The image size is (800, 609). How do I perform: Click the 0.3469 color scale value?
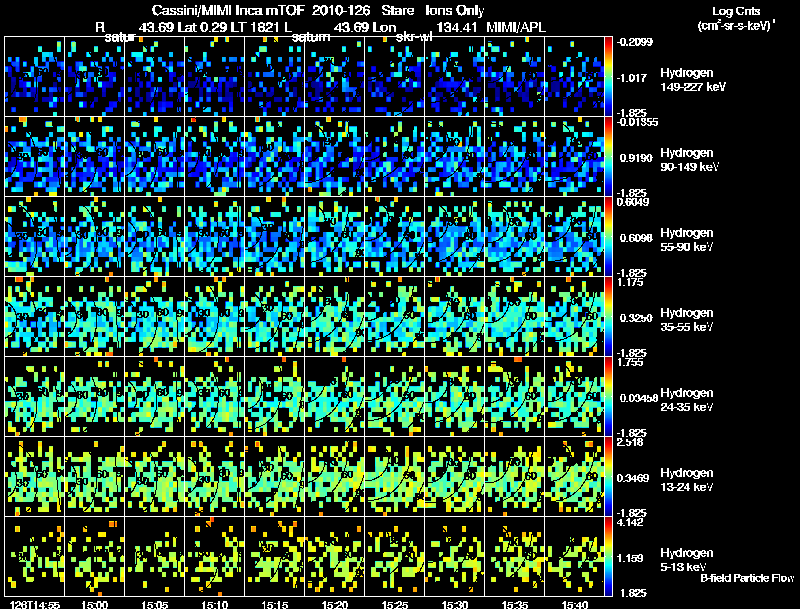click(x=634, y=478)
